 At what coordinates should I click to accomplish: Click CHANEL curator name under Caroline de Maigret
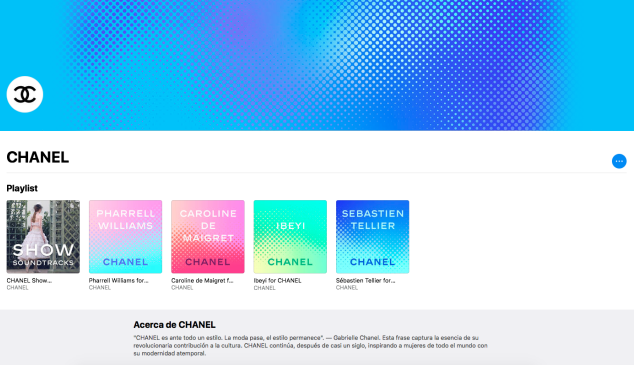tap(182, 288)
